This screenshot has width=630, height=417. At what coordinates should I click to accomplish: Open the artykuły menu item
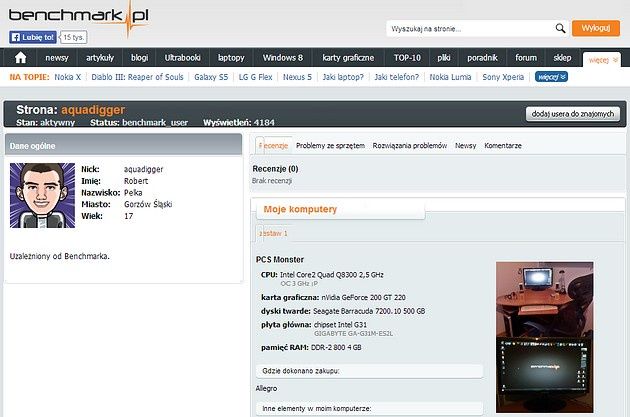100,58
